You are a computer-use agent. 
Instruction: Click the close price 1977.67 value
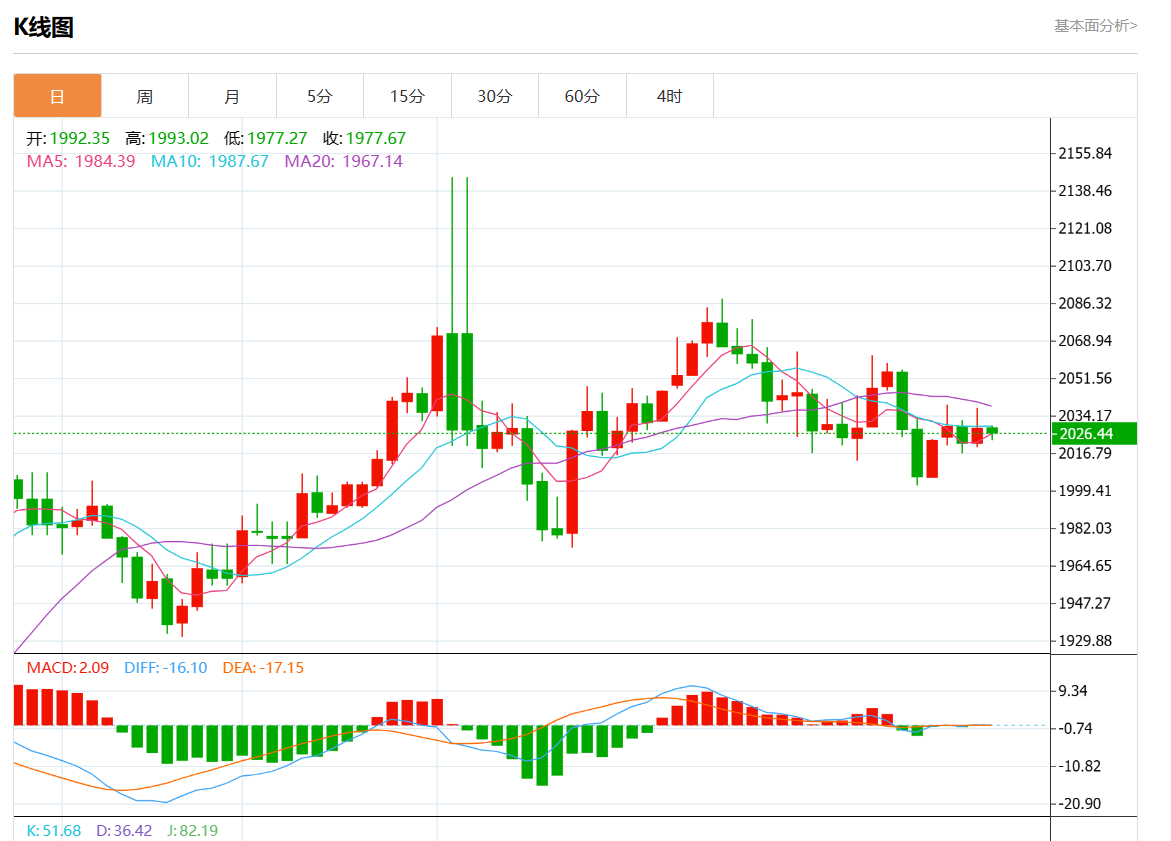pyautogui.click(x=376, y=138)
